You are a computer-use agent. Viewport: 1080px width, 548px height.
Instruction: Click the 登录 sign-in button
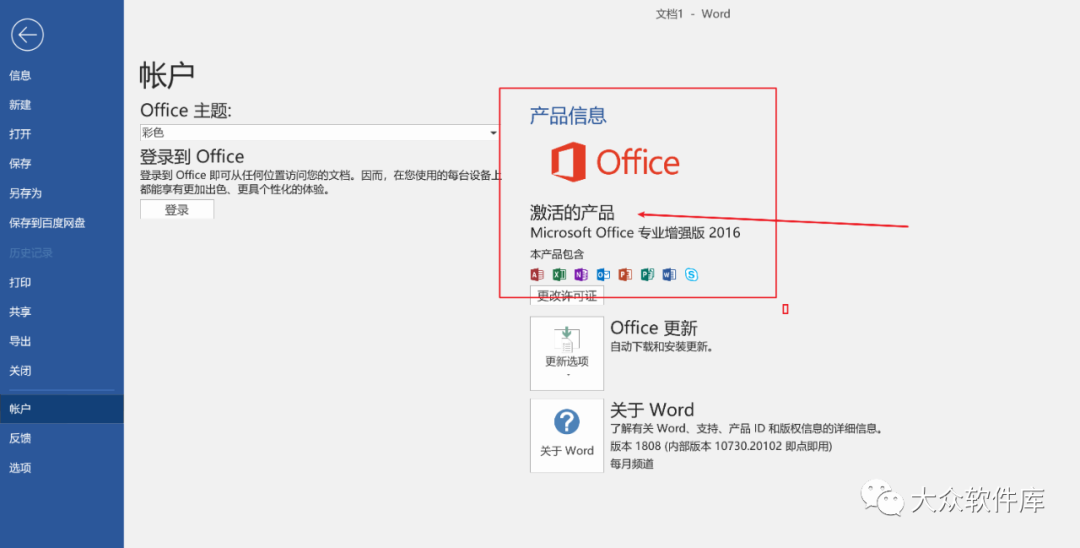(x=177, y=210)
